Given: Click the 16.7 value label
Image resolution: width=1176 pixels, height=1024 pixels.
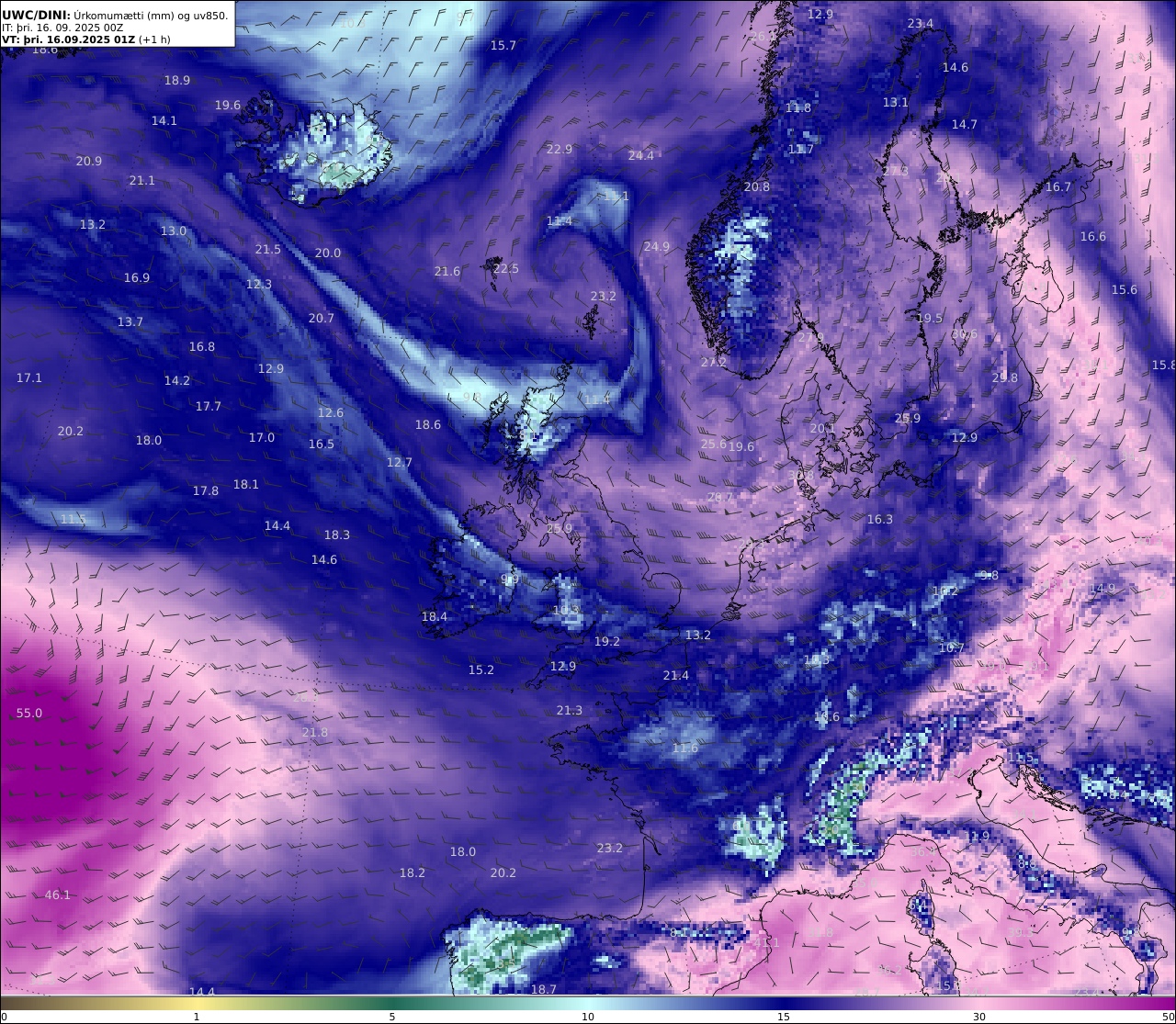Looking at the screenshot, I should tap(1058, 186).
